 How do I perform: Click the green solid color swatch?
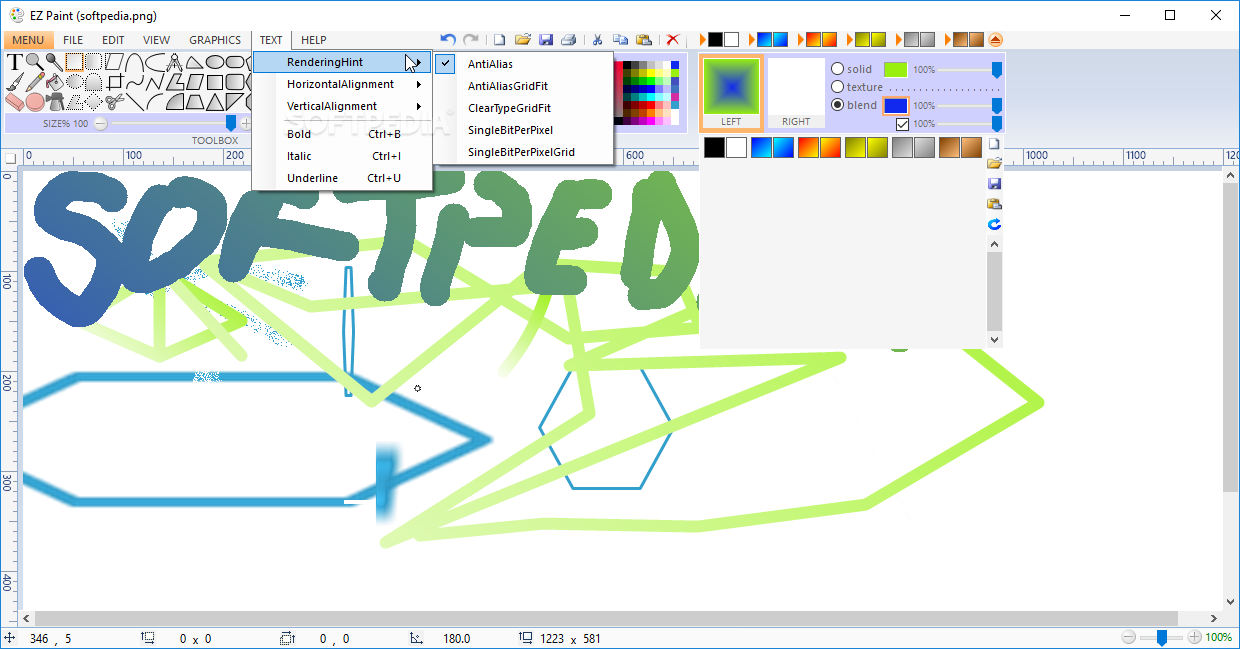[895, 69]
